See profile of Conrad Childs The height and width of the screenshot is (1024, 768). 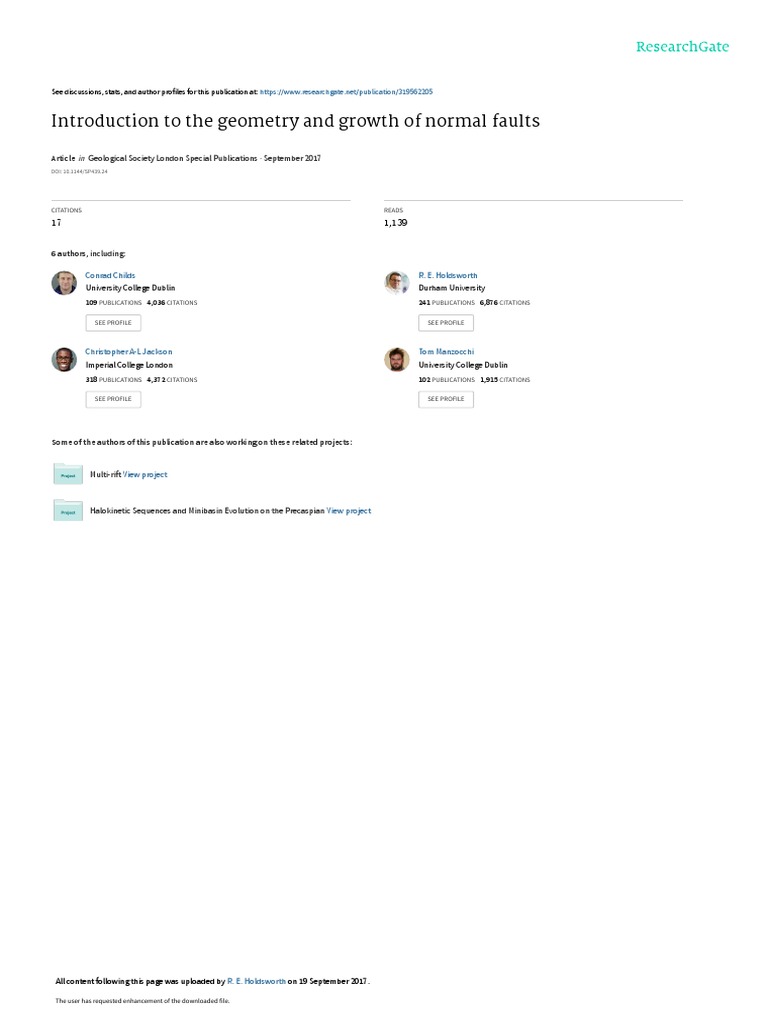[x=113, y=323]
